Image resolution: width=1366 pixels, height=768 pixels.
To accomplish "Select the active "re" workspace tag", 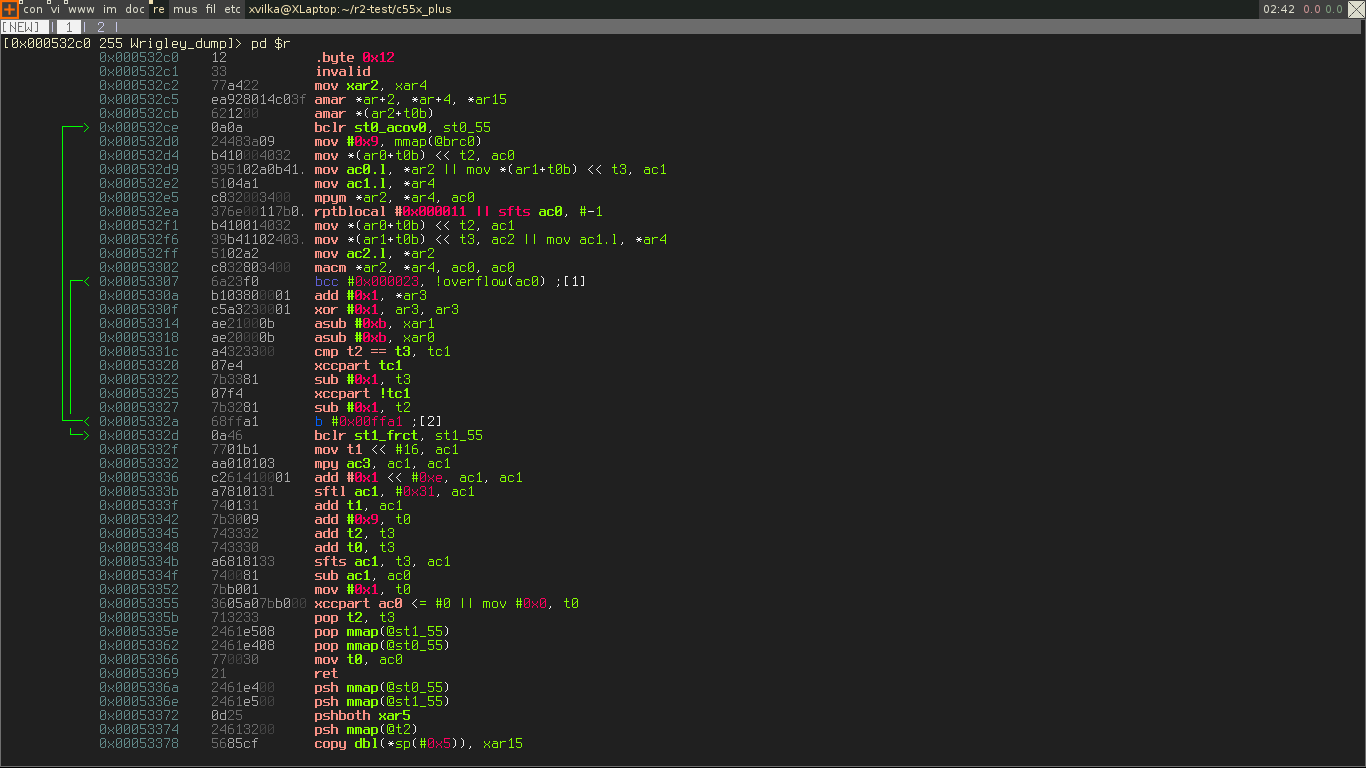I will pos(159,9).
